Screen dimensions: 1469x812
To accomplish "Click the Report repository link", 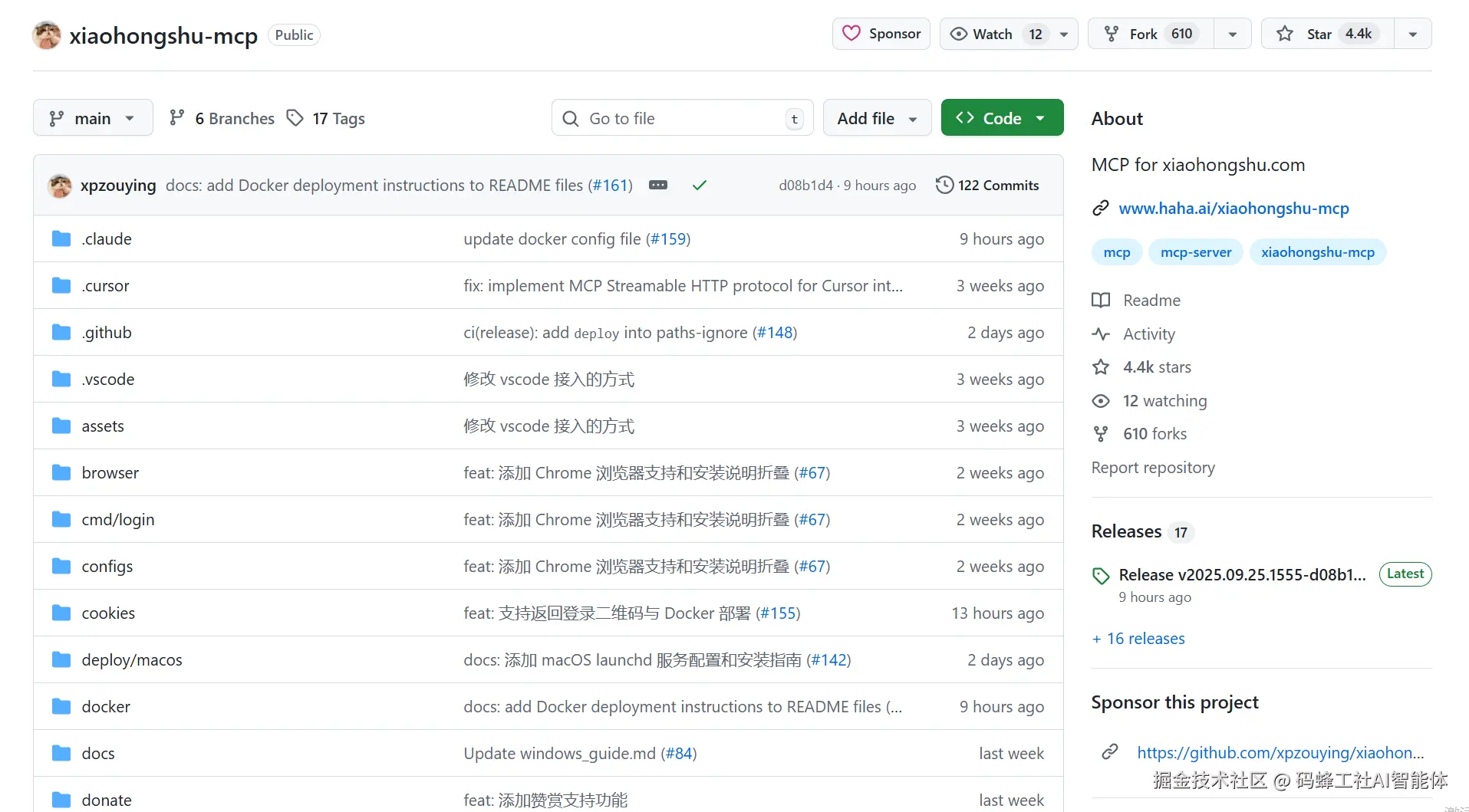I will click(1153, 468).
